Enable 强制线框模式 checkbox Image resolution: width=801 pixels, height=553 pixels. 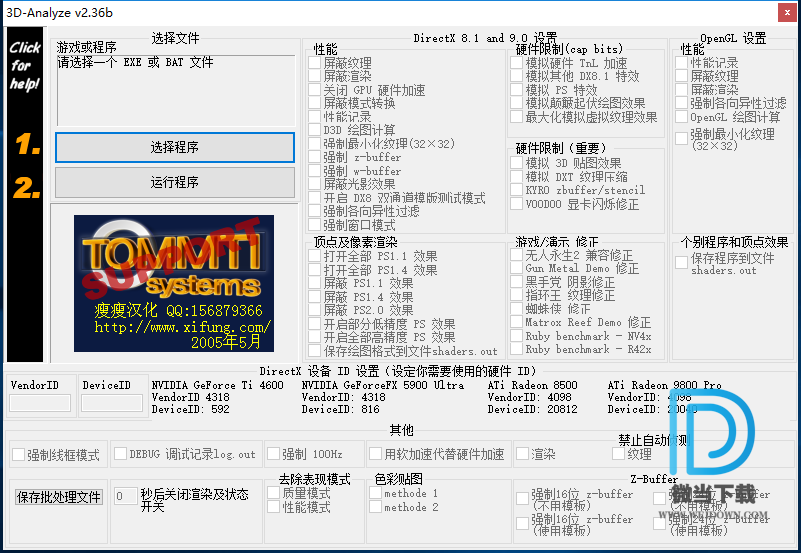tap(18, 454)
